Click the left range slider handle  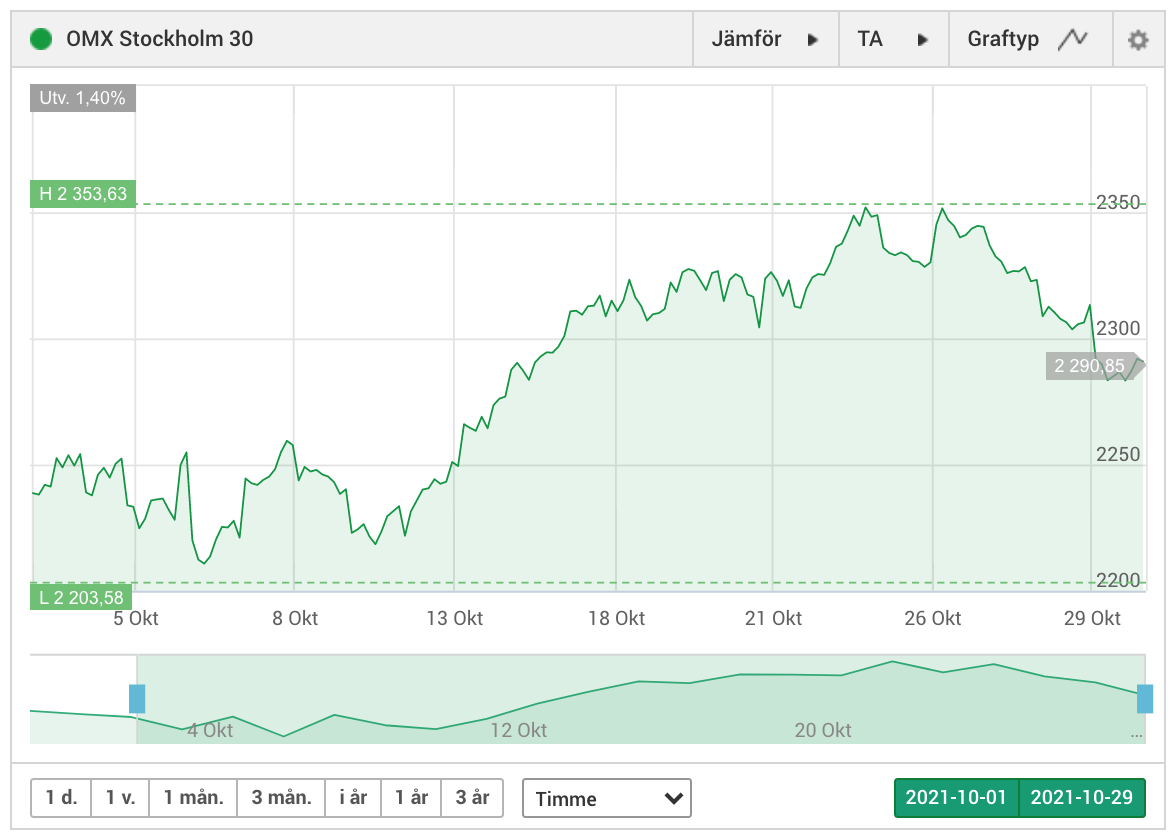click(136, 698)
